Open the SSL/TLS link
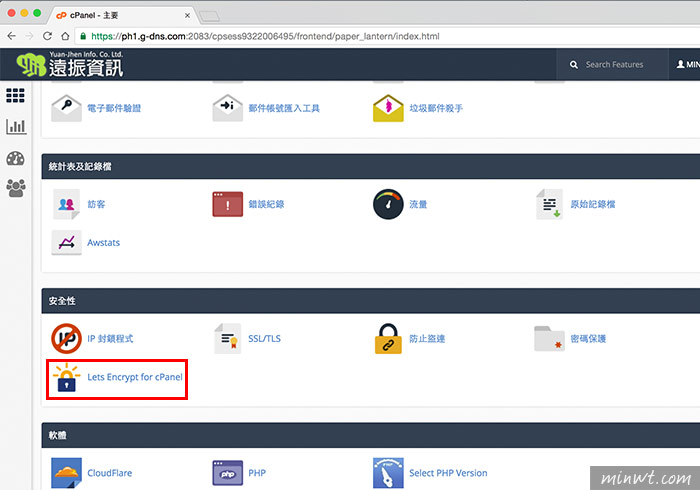The height and width of the screenshot is (490, 700). point(264,338)
